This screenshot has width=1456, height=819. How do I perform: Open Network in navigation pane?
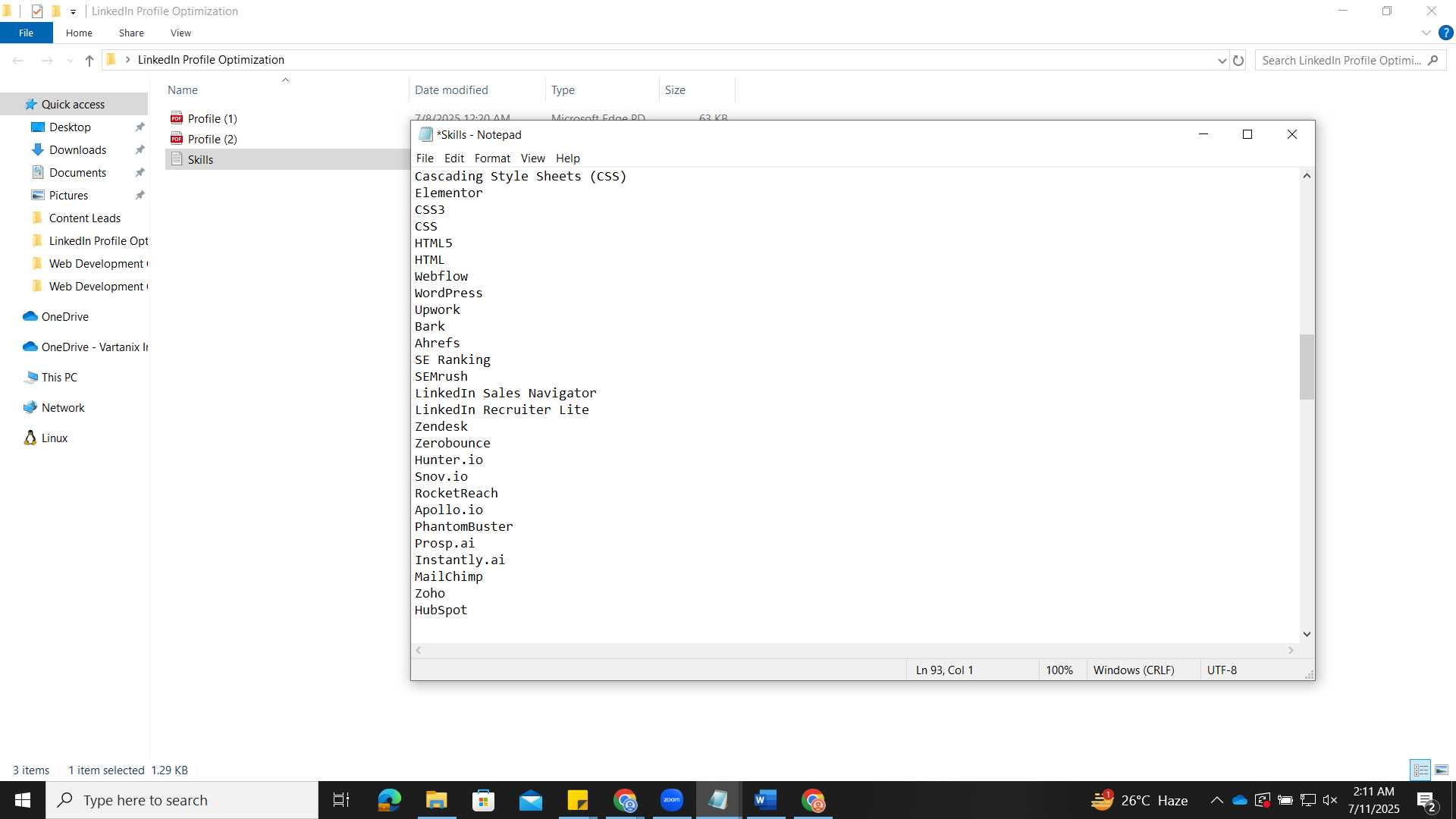63,407
